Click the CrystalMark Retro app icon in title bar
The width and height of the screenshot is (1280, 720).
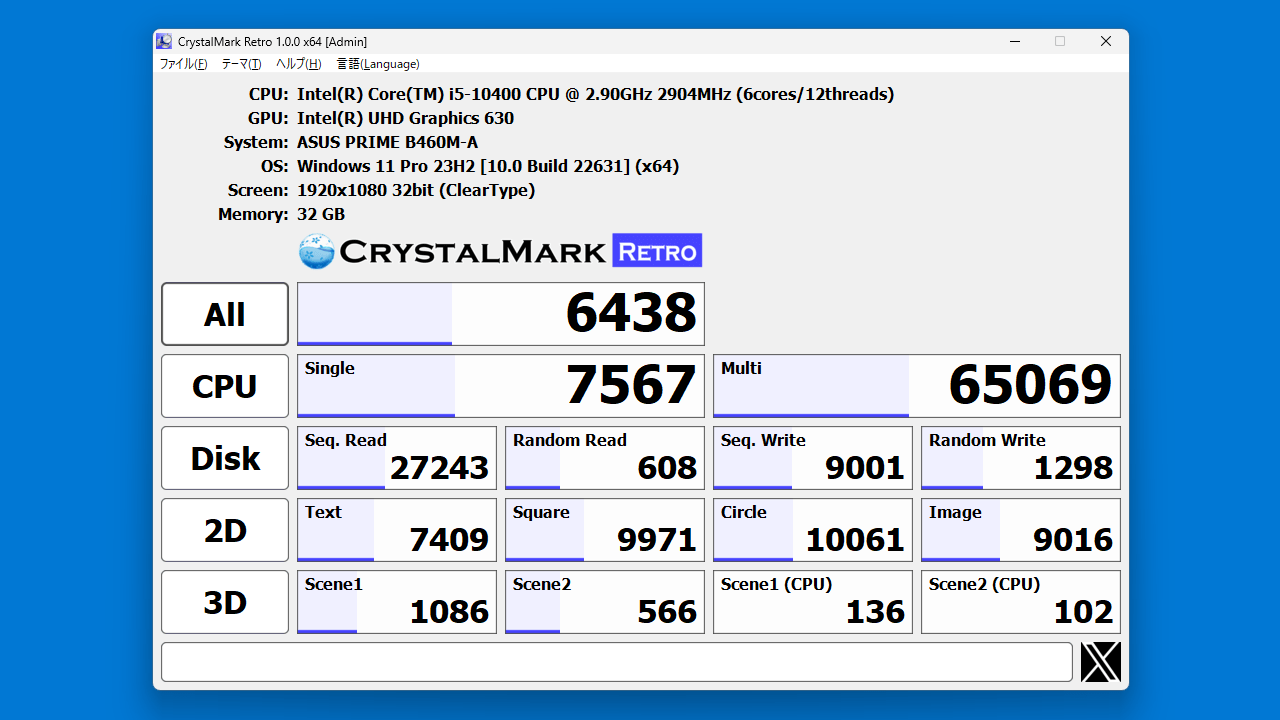point(164,41)
